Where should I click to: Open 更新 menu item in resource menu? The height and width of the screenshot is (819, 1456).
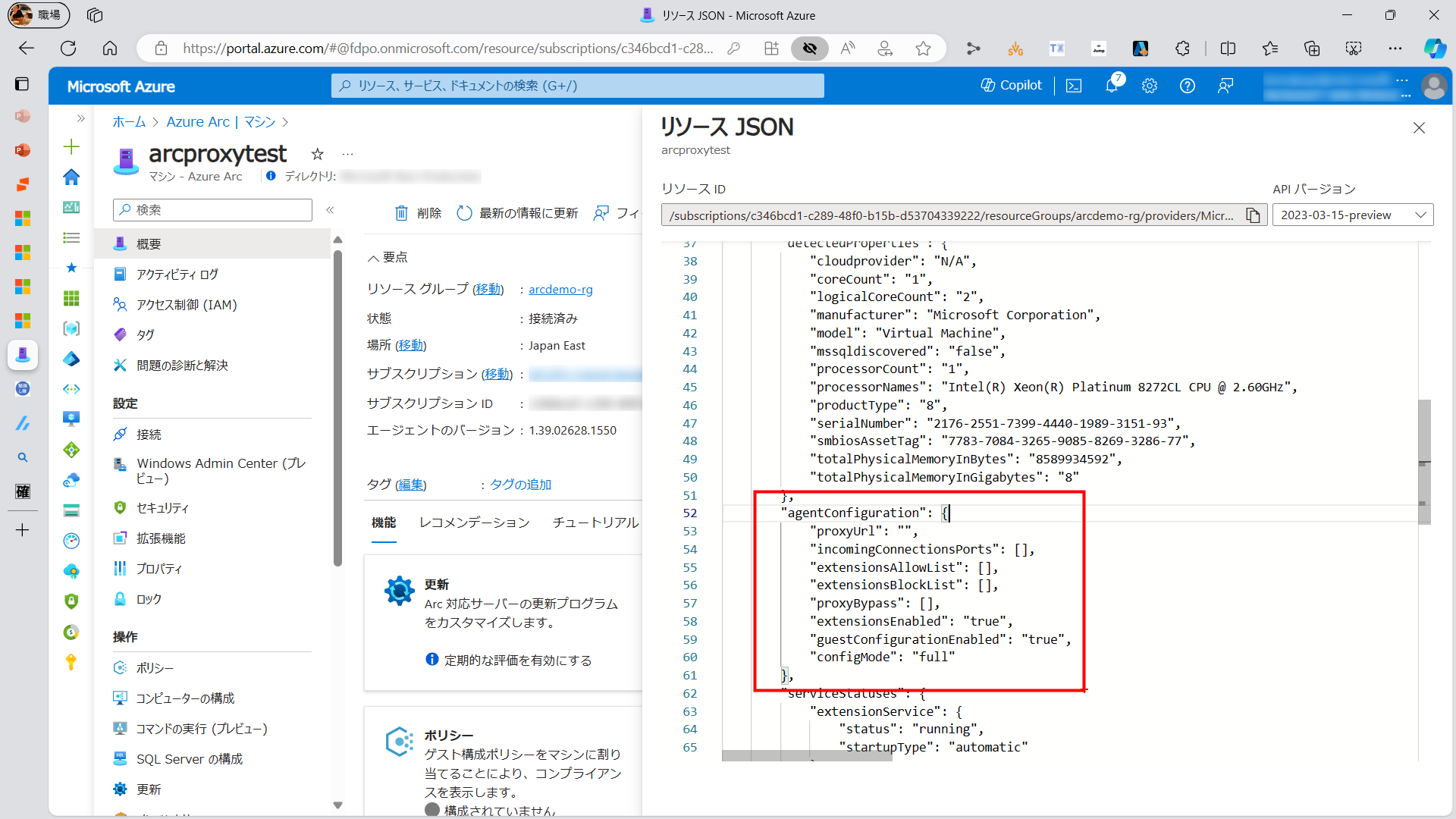(x=213, y=789)
